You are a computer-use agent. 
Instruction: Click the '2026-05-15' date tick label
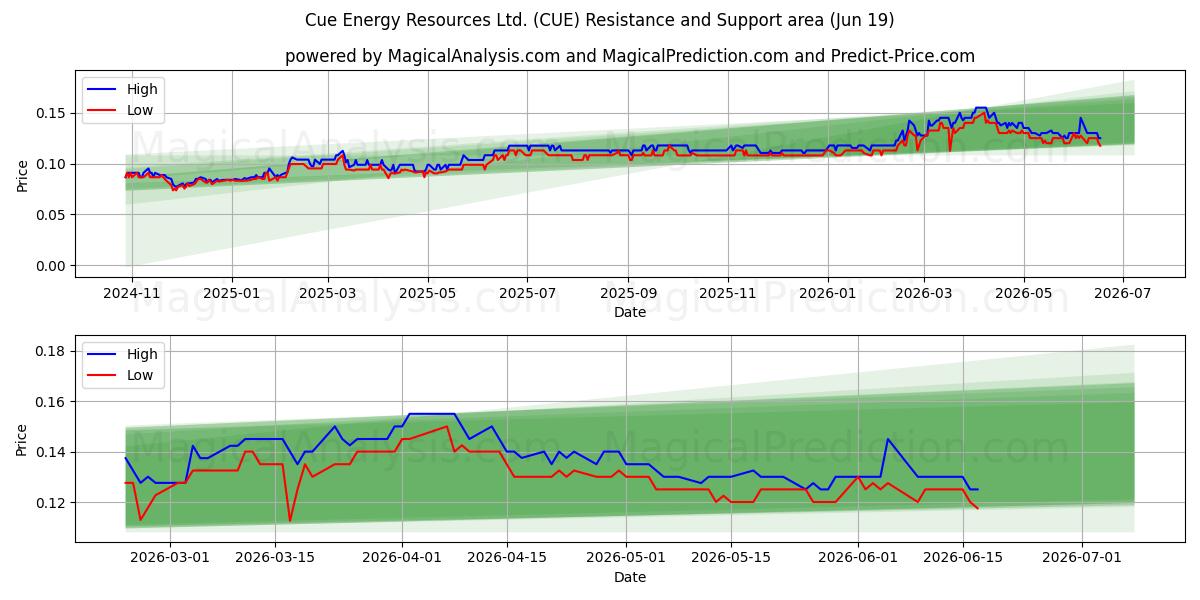732,558
